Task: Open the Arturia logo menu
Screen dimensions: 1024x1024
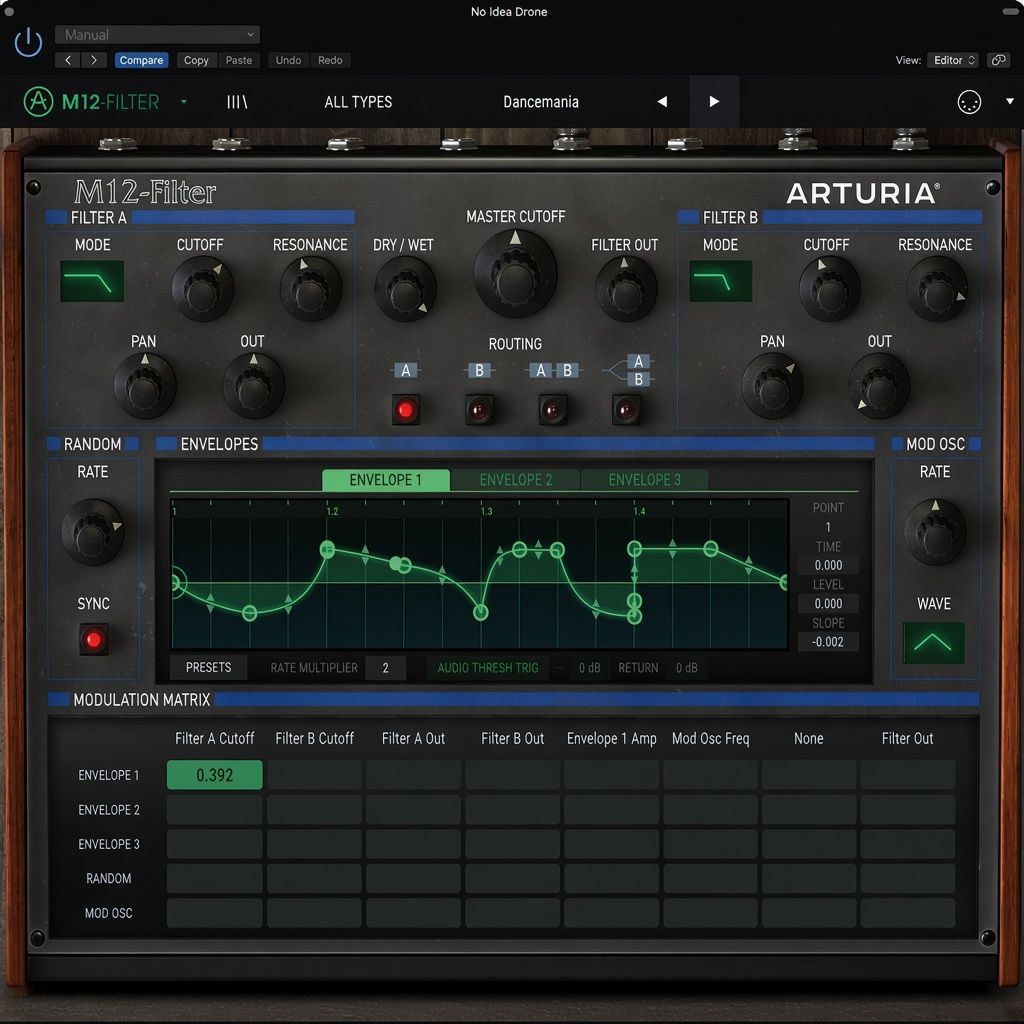Action: tap(38, 102)
